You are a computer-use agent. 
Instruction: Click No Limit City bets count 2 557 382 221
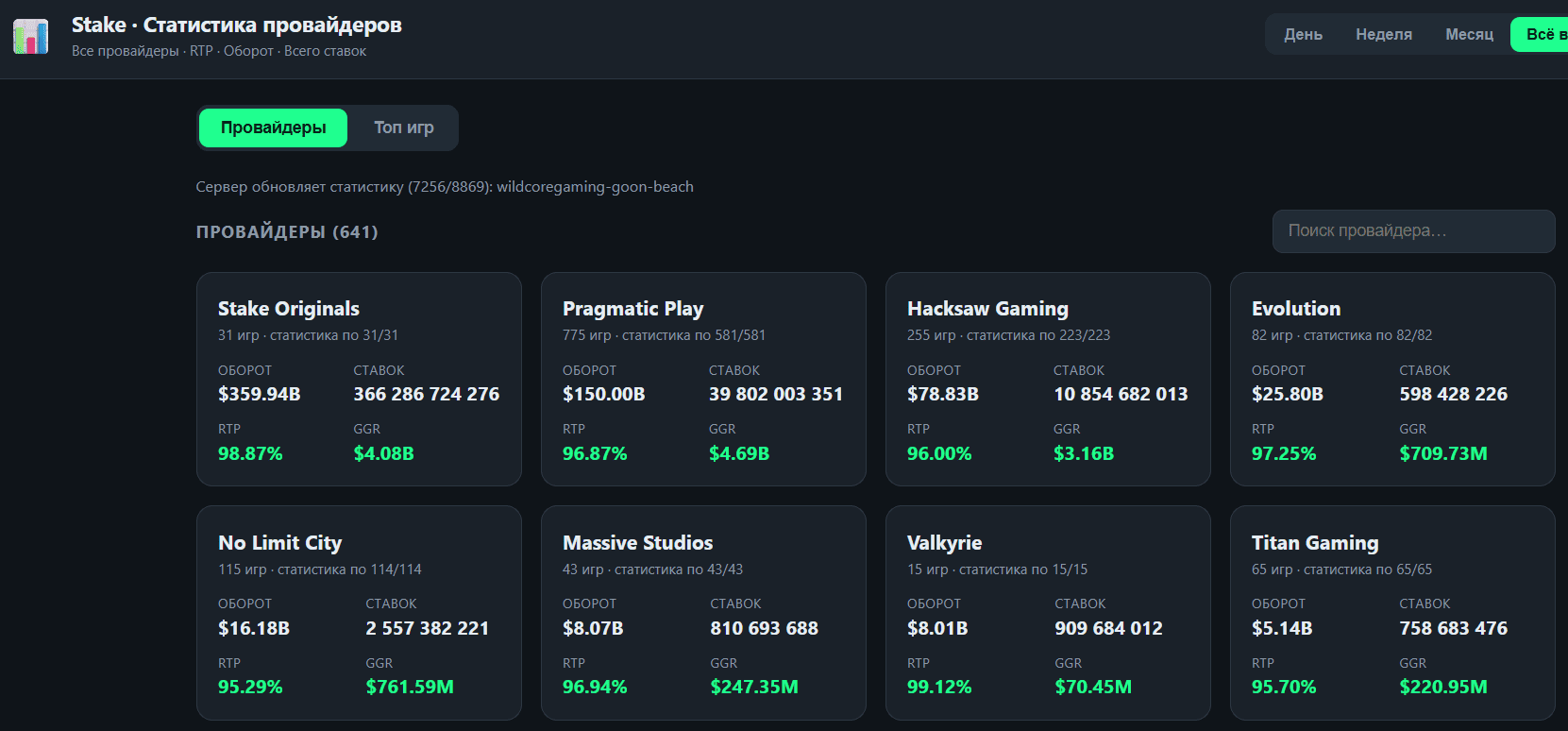coord(428,628)
